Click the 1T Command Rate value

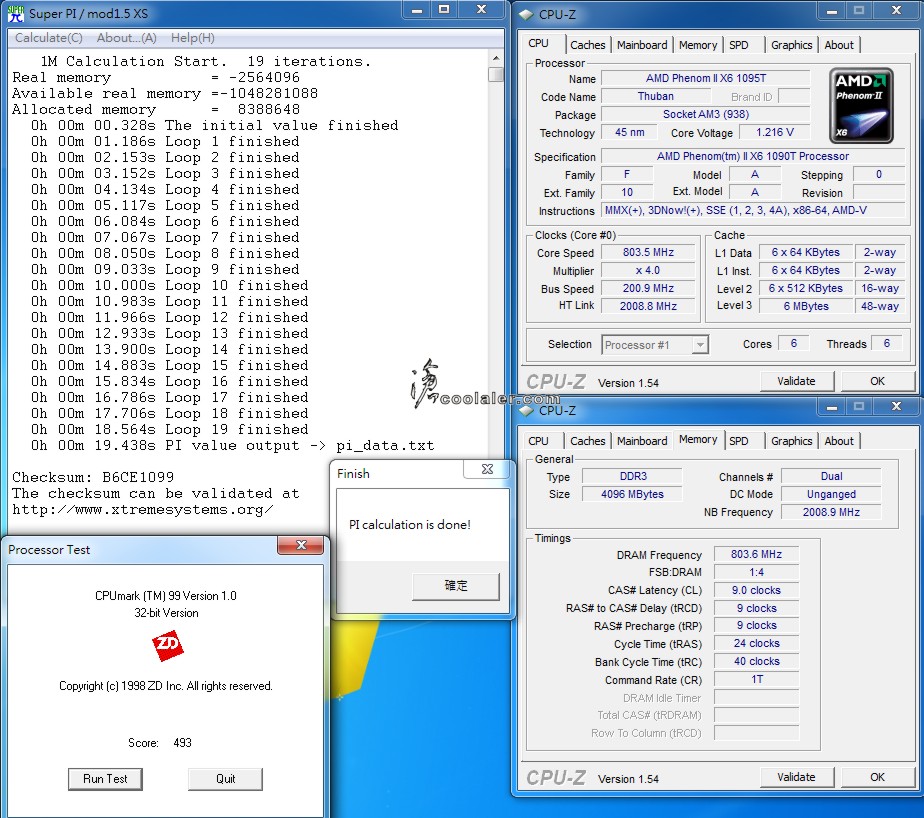(756, 680)
